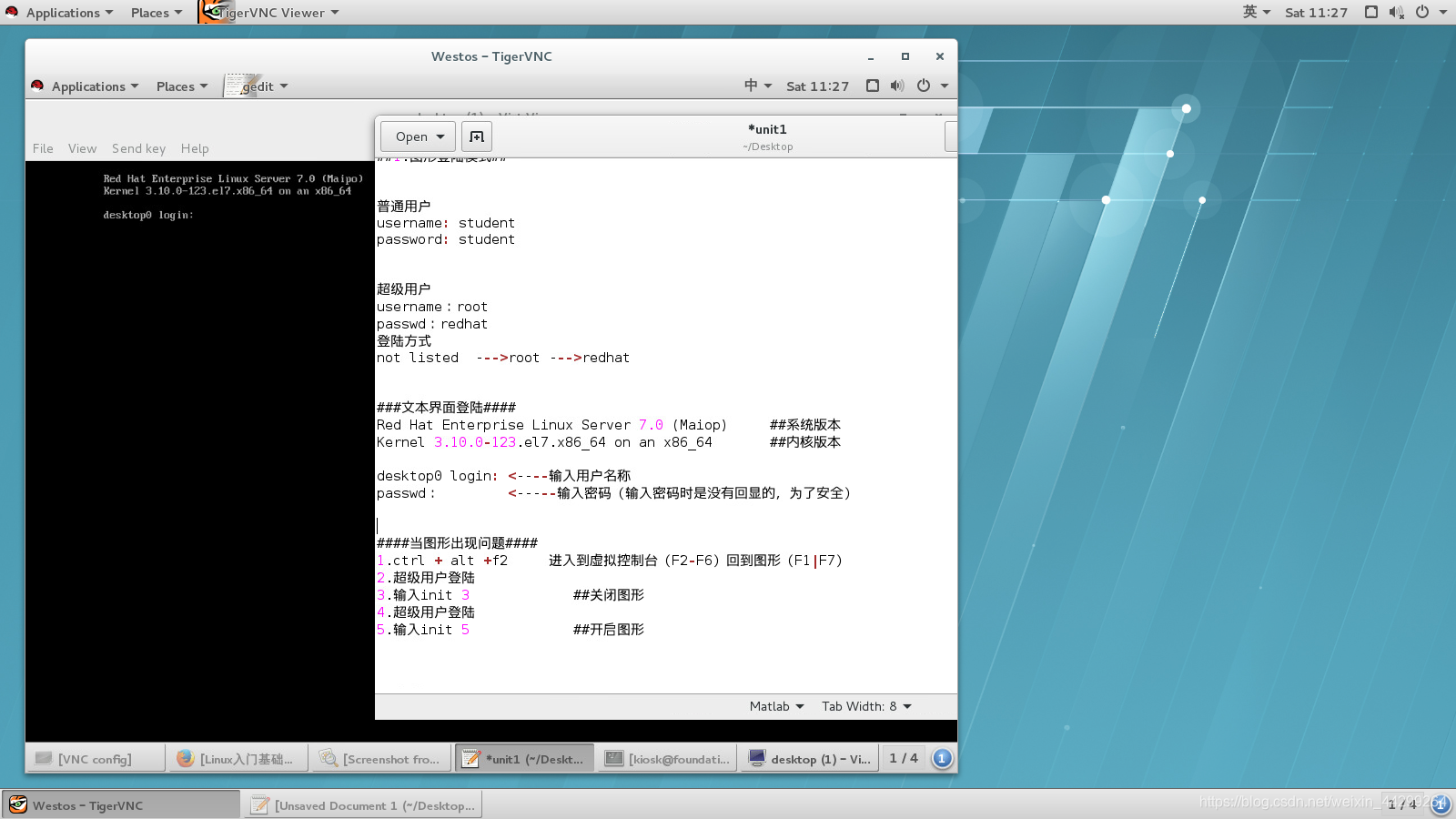Click the VNC config icon in taskbar
Screen dimensions: 1456x819
(43, 758)
